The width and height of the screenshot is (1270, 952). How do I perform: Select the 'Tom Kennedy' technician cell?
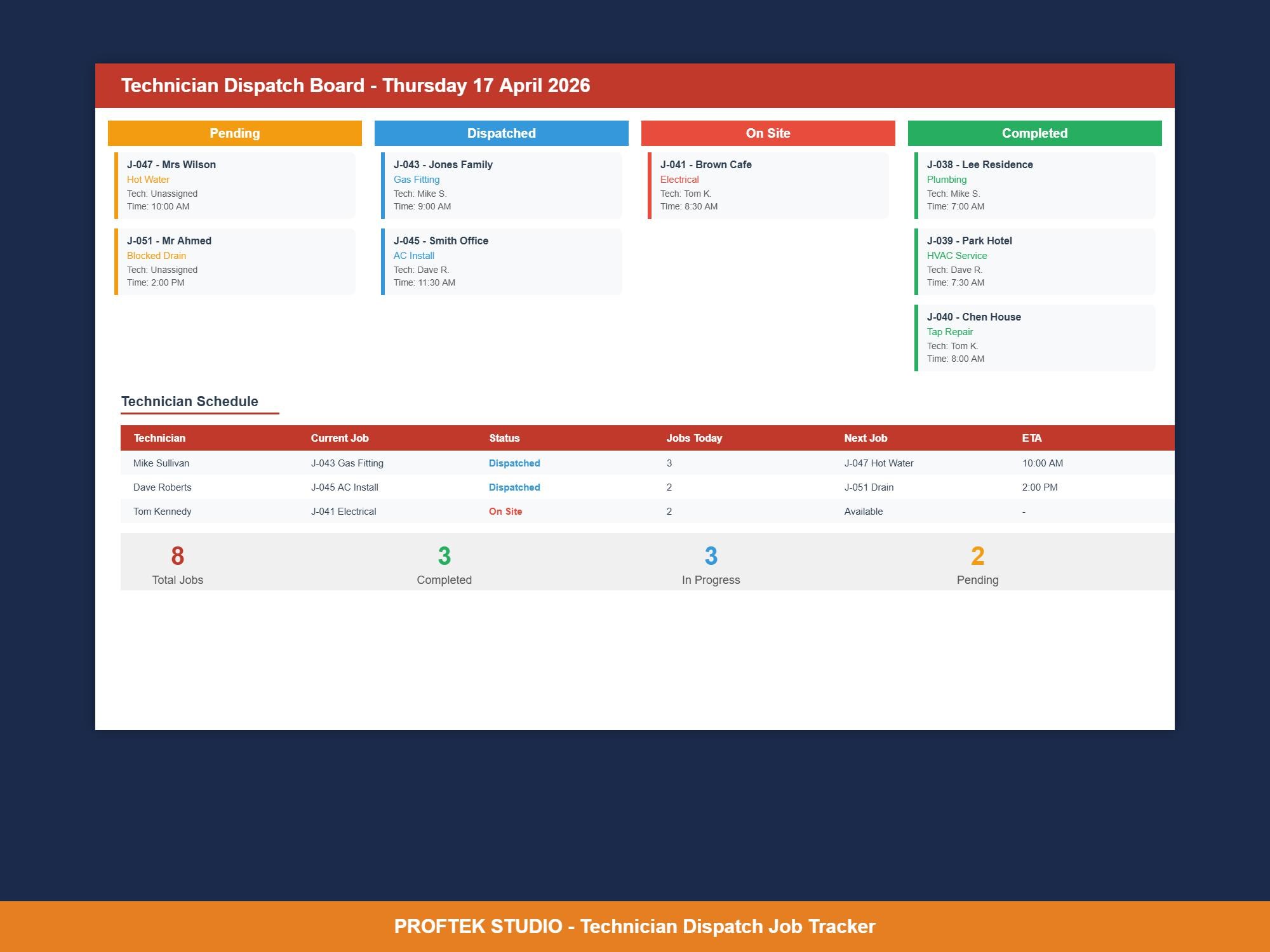(x=162, y=512)
